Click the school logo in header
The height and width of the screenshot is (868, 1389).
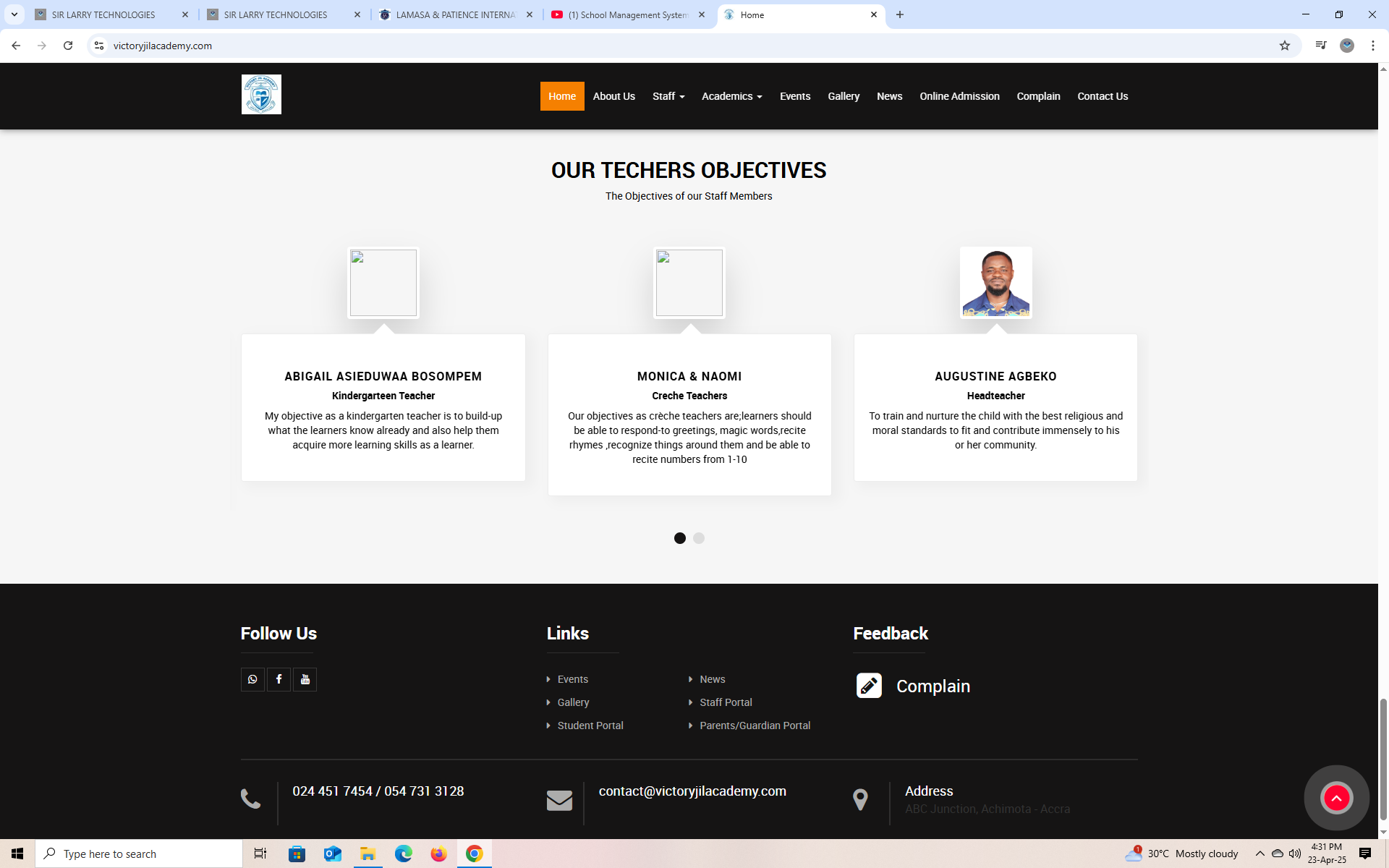coord(261,95)
